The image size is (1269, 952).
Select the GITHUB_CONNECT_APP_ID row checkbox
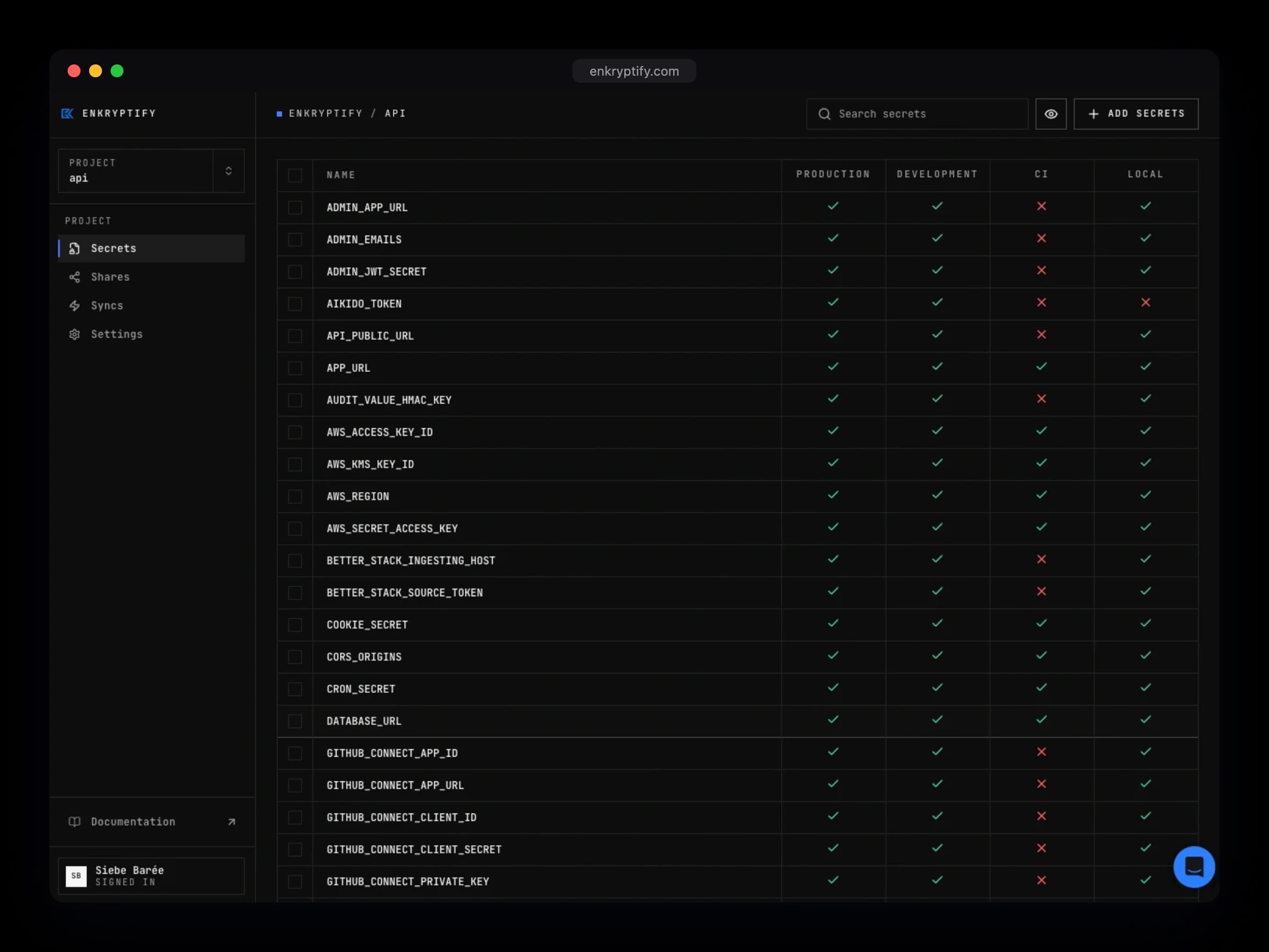coord(295,753)
